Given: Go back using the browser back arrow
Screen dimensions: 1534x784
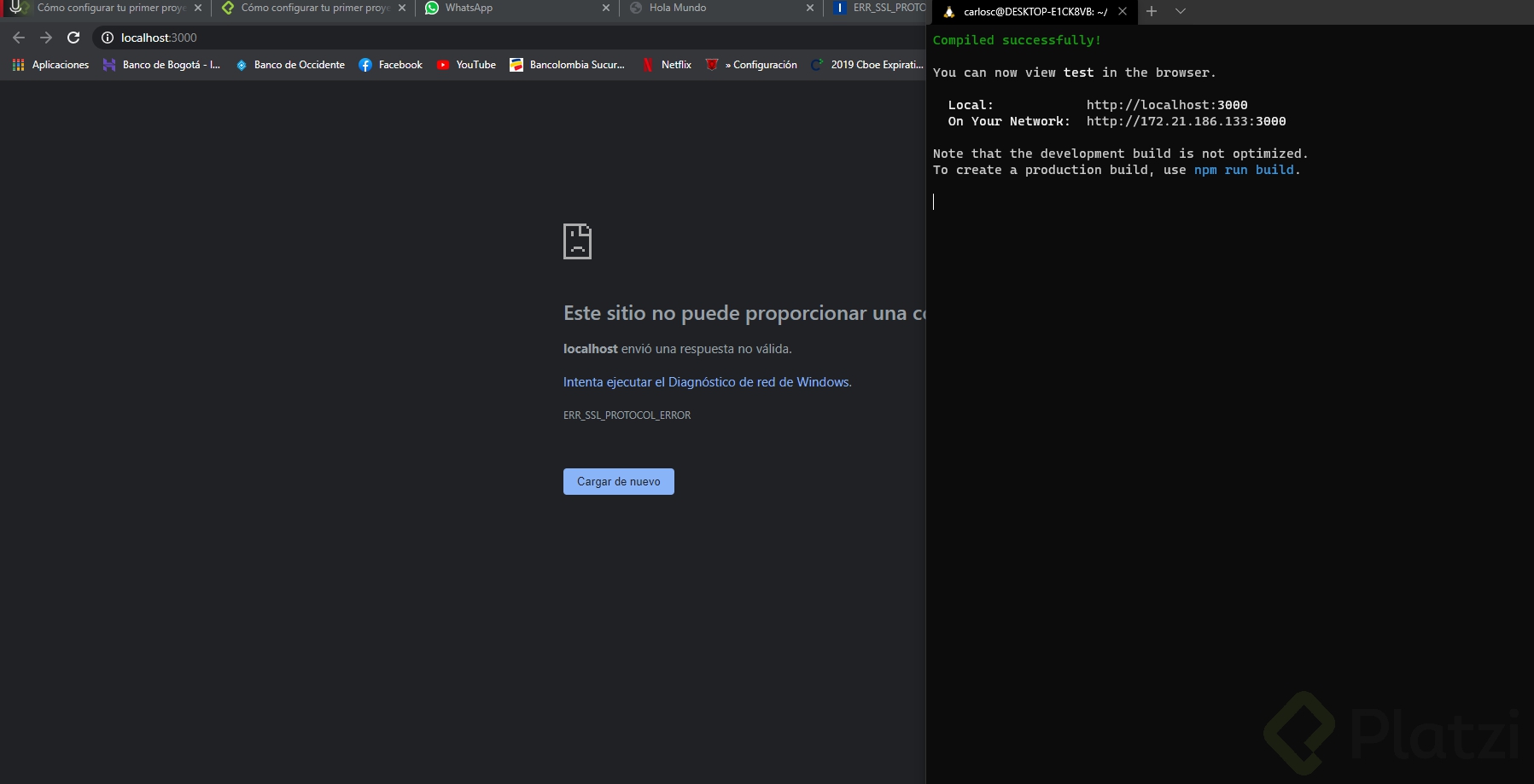Looking at the screenshot, I should pyautogui.click(x=19, y=38).
